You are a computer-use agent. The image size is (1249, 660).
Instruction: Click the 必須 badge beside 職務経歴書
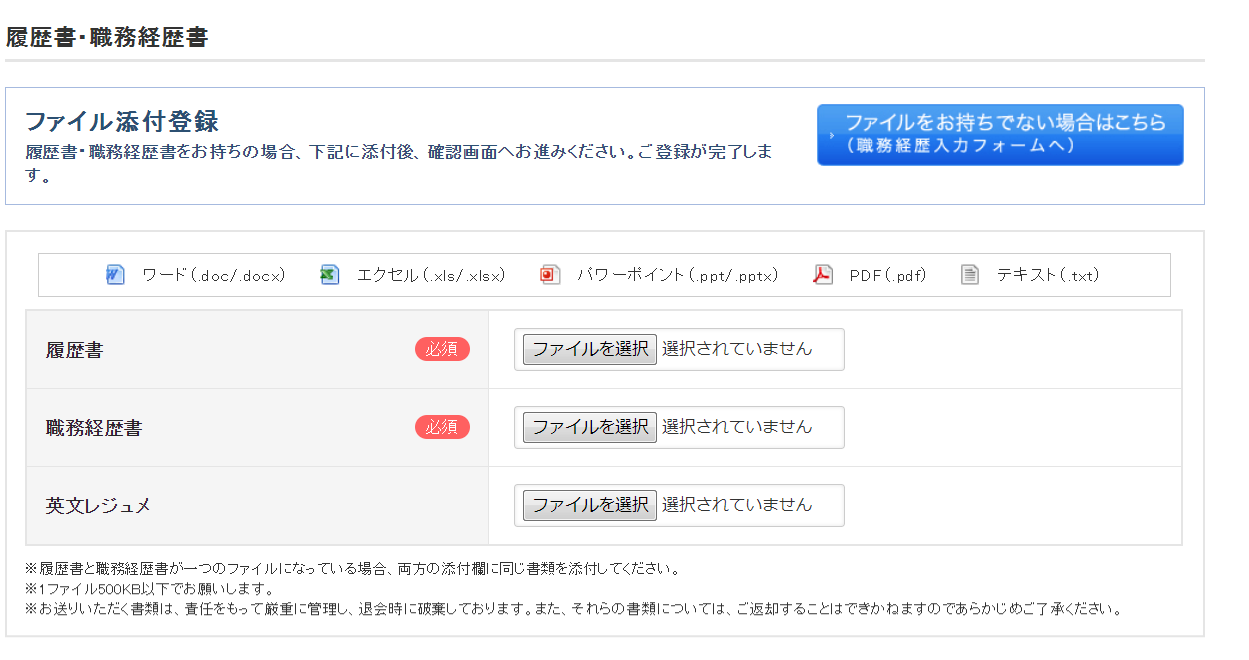442,427
